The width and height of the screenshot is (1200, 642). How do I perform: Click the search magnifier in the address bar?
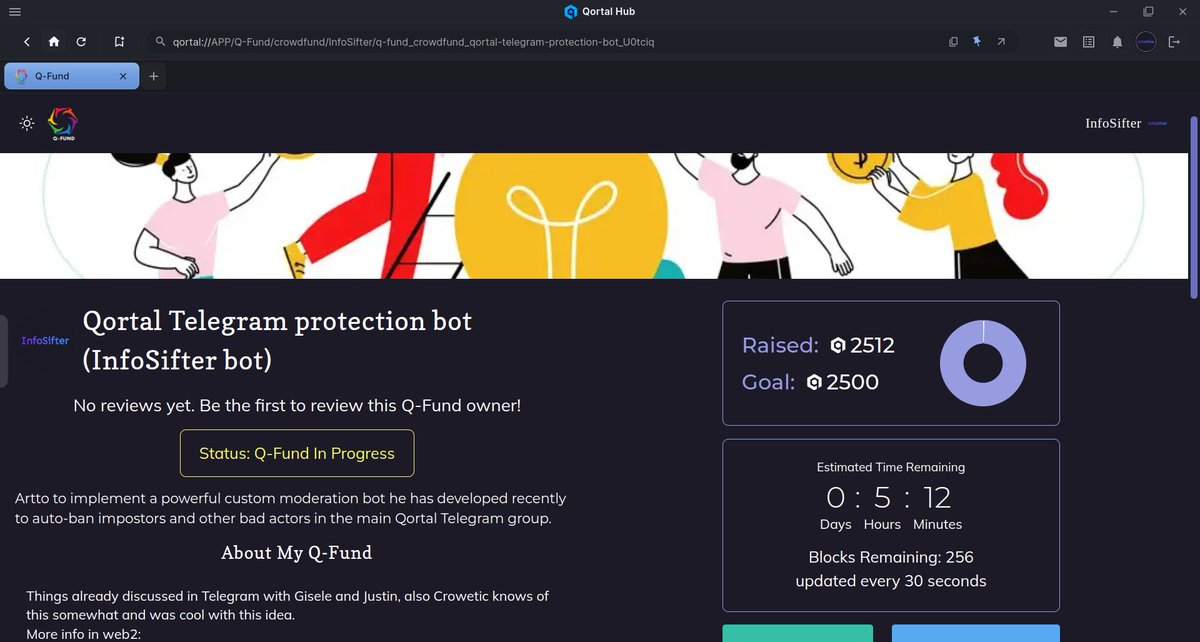tap(160, 42)
